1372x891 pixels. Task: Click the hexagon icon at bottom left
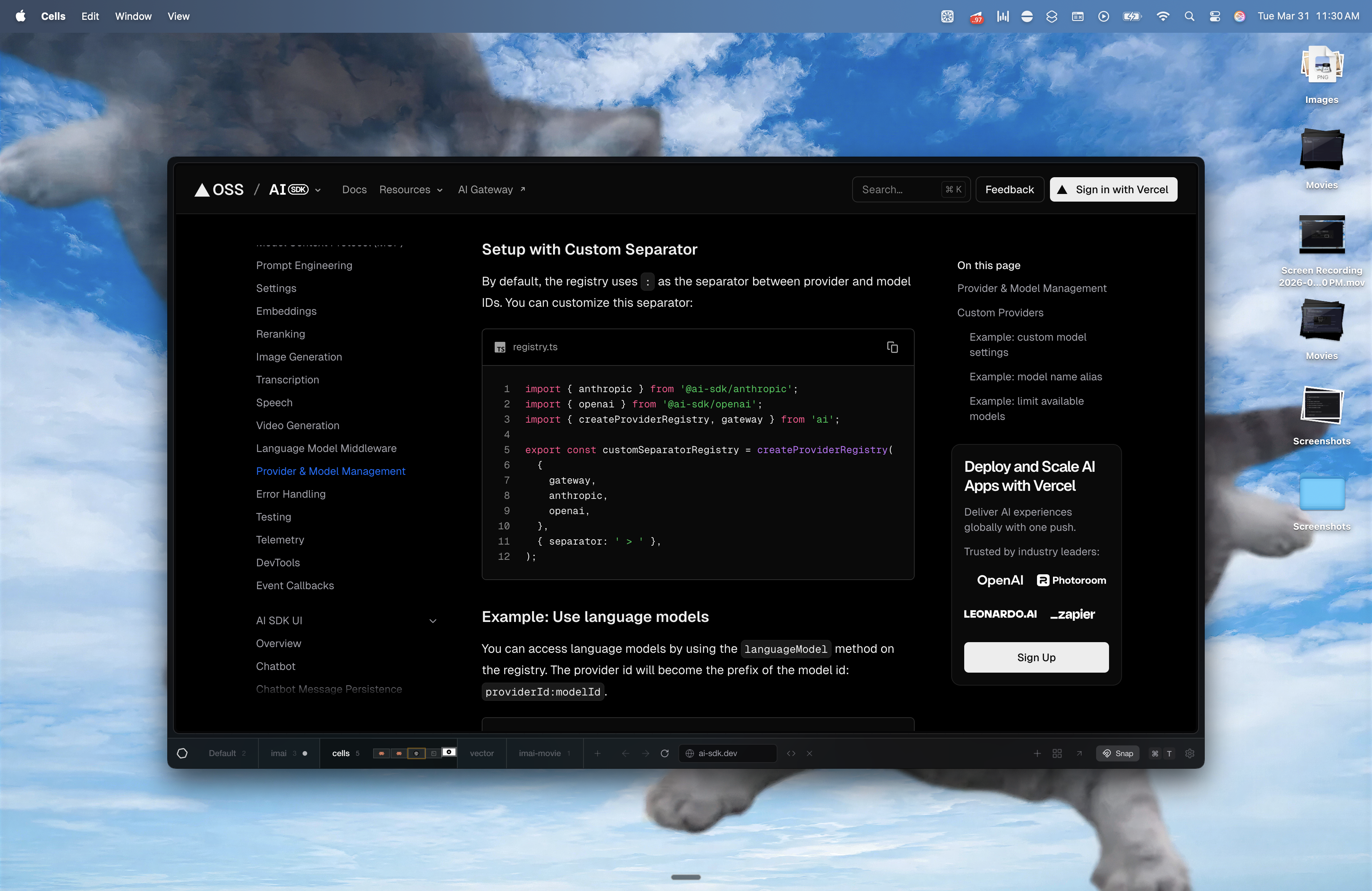click(182, 753)
